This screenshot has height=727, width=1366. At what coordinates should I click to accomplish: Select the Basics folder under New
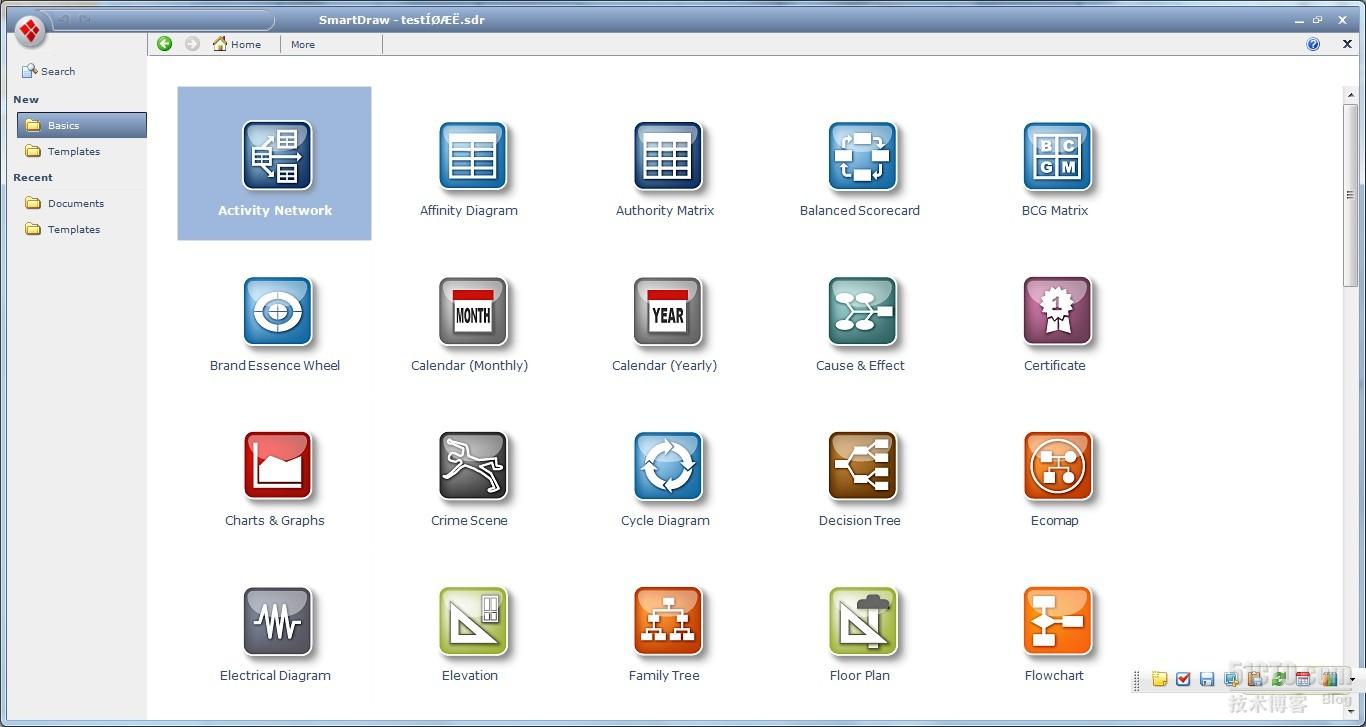82,125
